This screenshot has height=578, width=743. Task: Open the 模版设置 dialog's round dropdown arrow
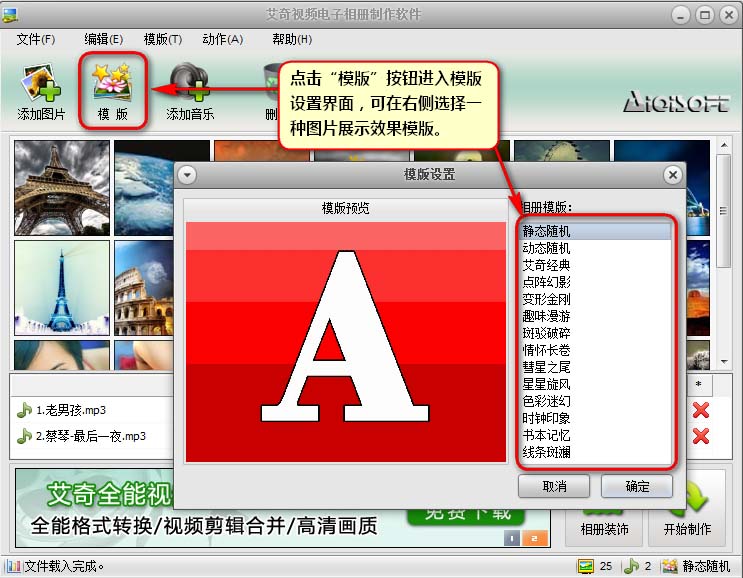coord(187,175)
